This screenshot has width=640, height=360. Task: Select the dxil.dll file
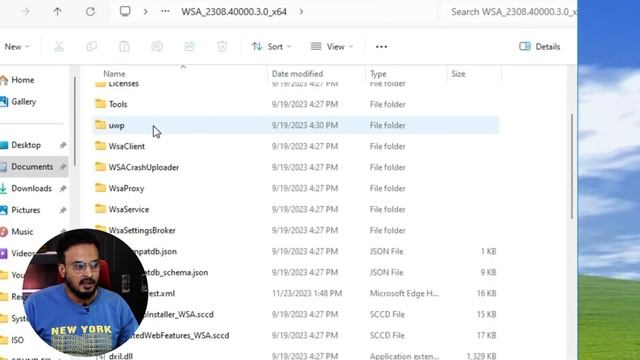point(120,356)
